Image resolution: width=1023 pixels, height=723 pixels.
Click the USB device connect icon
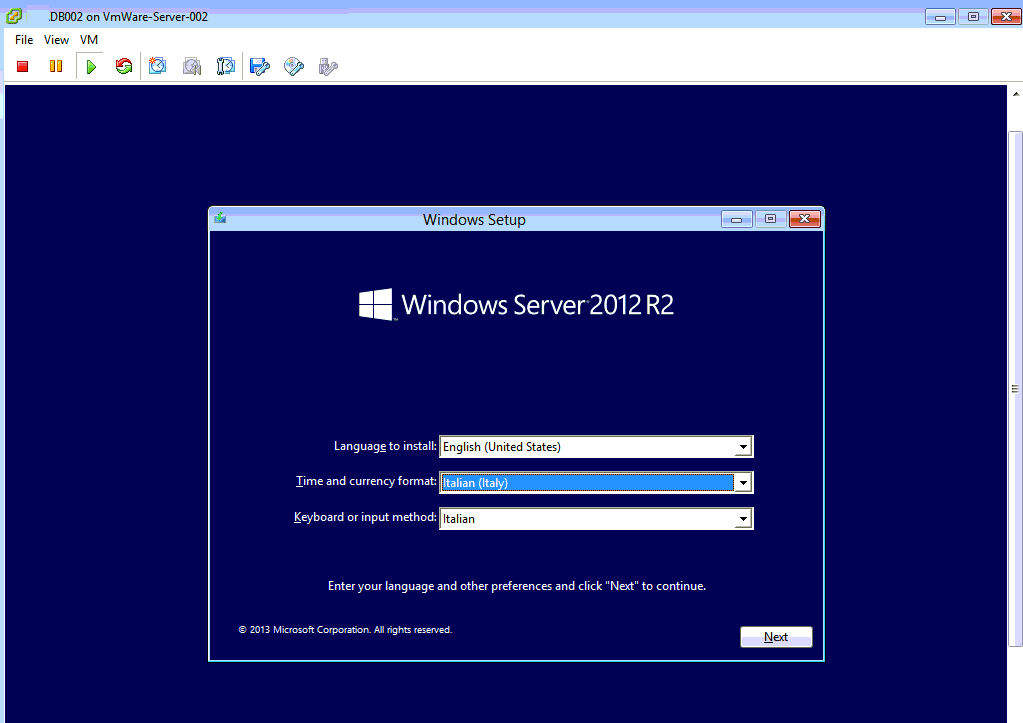328,66
